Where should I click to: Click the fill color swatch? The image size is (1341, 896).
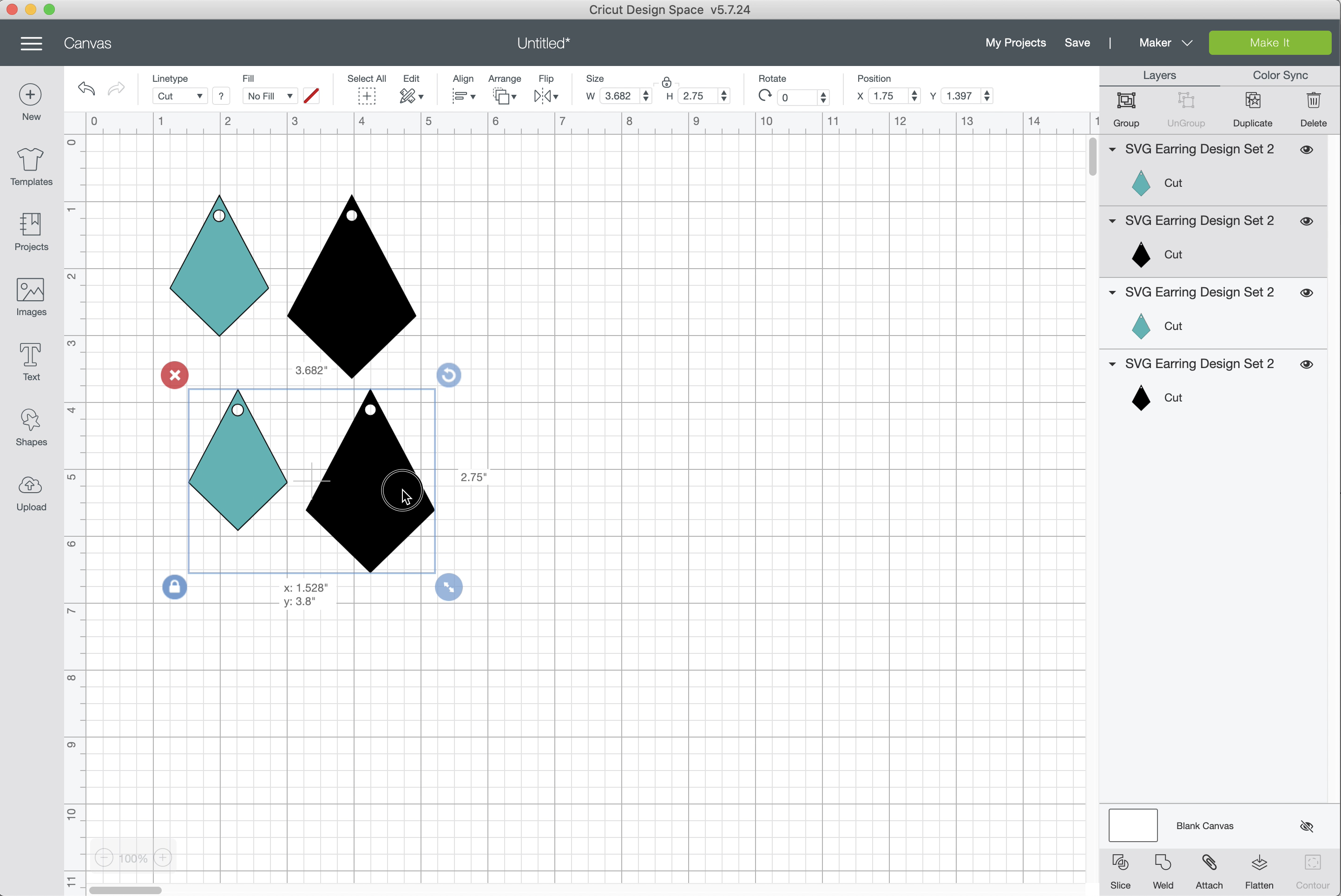[x=311, y=96]
